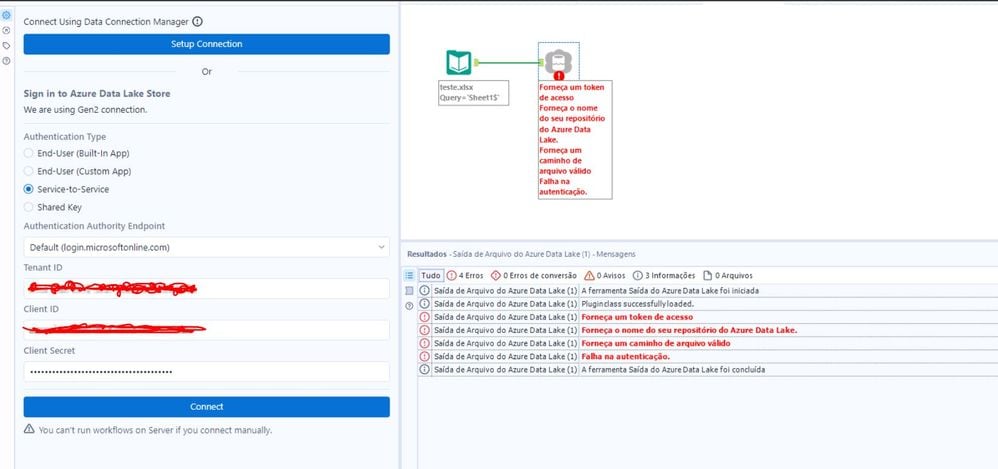Image resolution: width=998 pixels, height=469 pixels.
Task: Click info icon of 'Pluginclass successfully loaded' row
Action: coord(425,304)
